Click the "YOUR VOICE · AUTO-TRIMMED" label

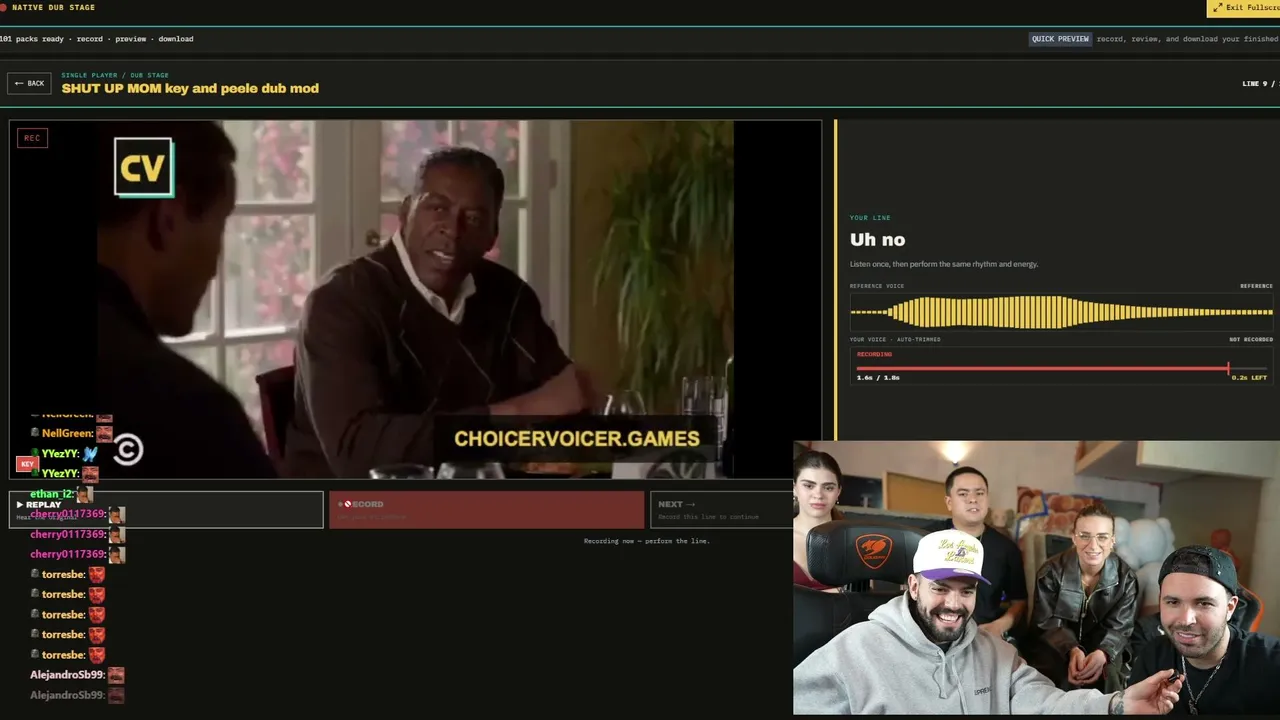coord(895,340)
